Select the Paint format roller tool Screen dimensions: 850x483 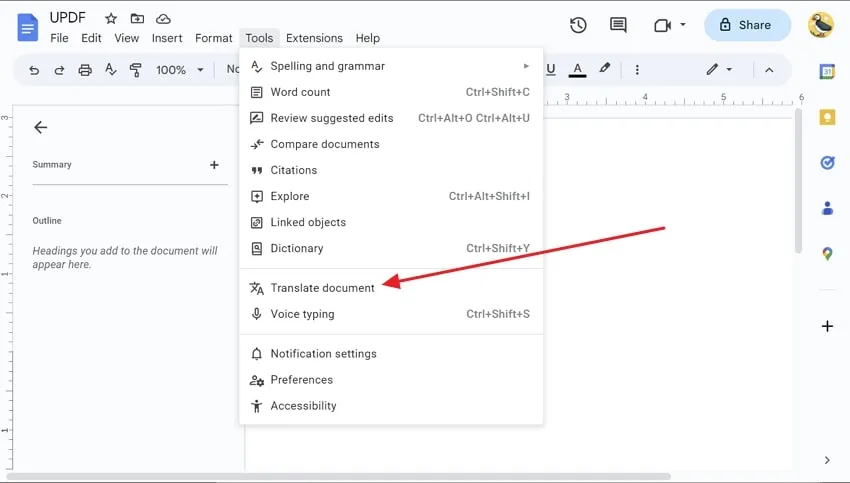click(135, 70)
